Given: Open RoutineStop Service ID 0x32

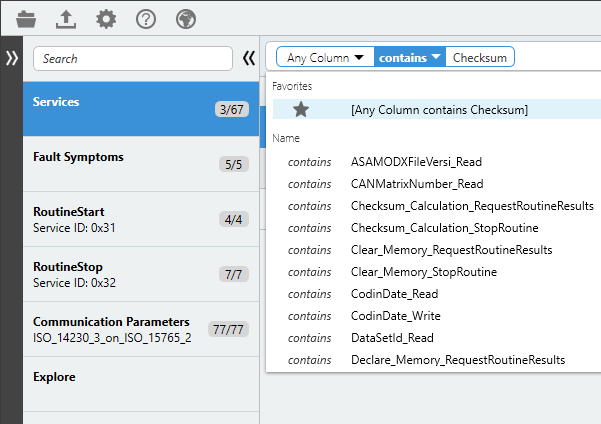Looking at the screenshot, I should (141, 274).
